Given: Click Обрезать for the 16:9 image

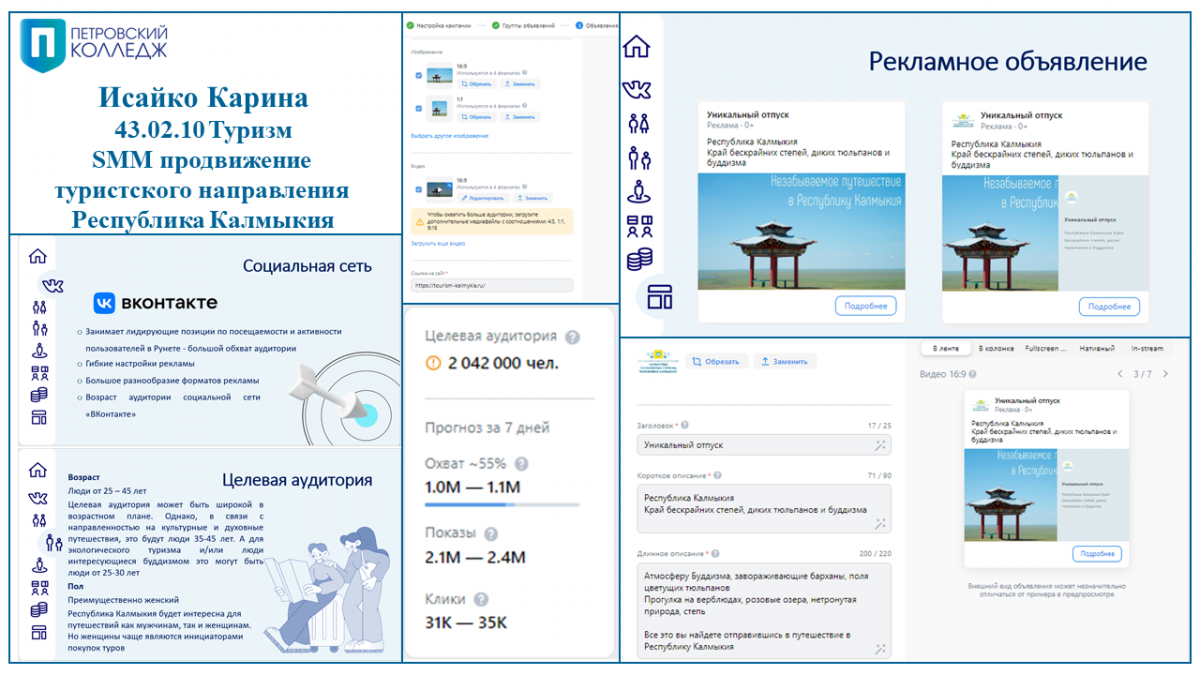Looking at the screenshot, I should (x=477, y=84).
